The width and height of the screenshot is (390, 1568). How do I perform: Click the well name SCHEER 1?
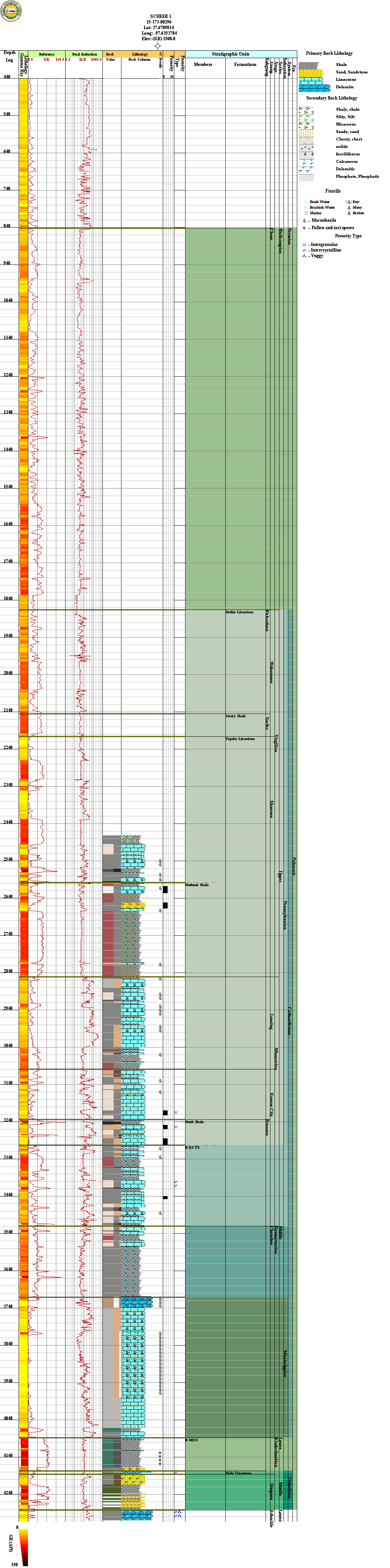tap(161, 16)
